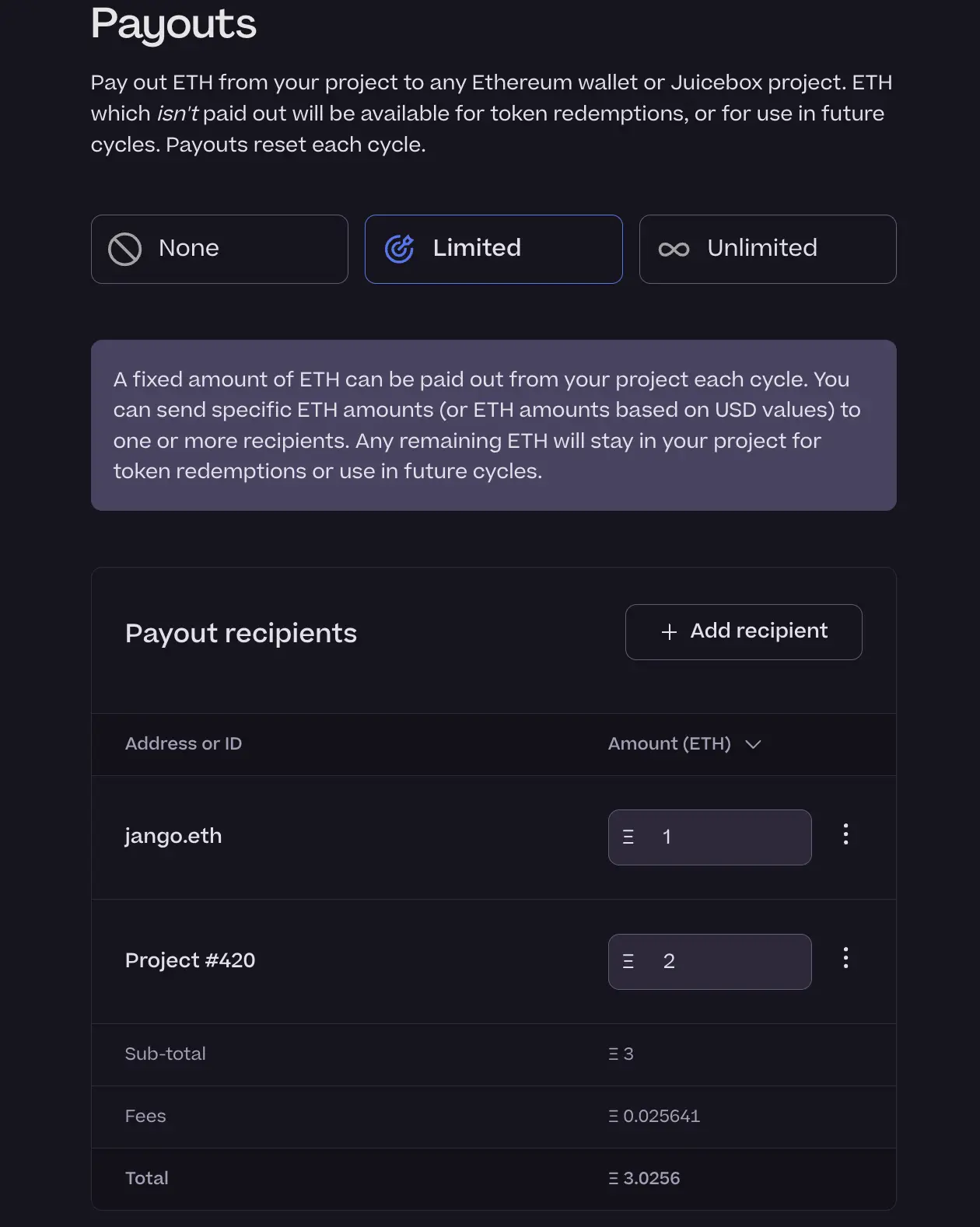The width and height of the screenshot is (980, 1227).
Task: Click the Address or ID column header
Action: pyautogui.click(x=184, y=744)
